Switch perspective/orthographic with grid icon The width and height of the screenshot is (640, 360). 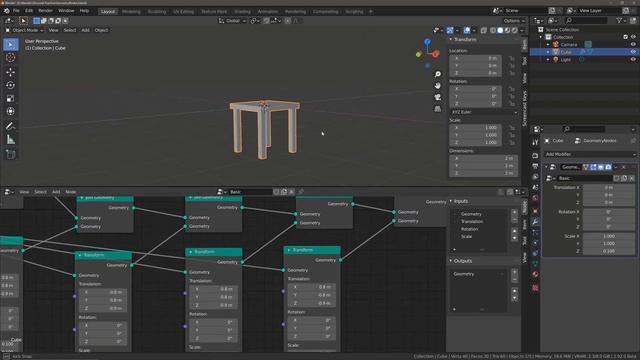[438, 109]
